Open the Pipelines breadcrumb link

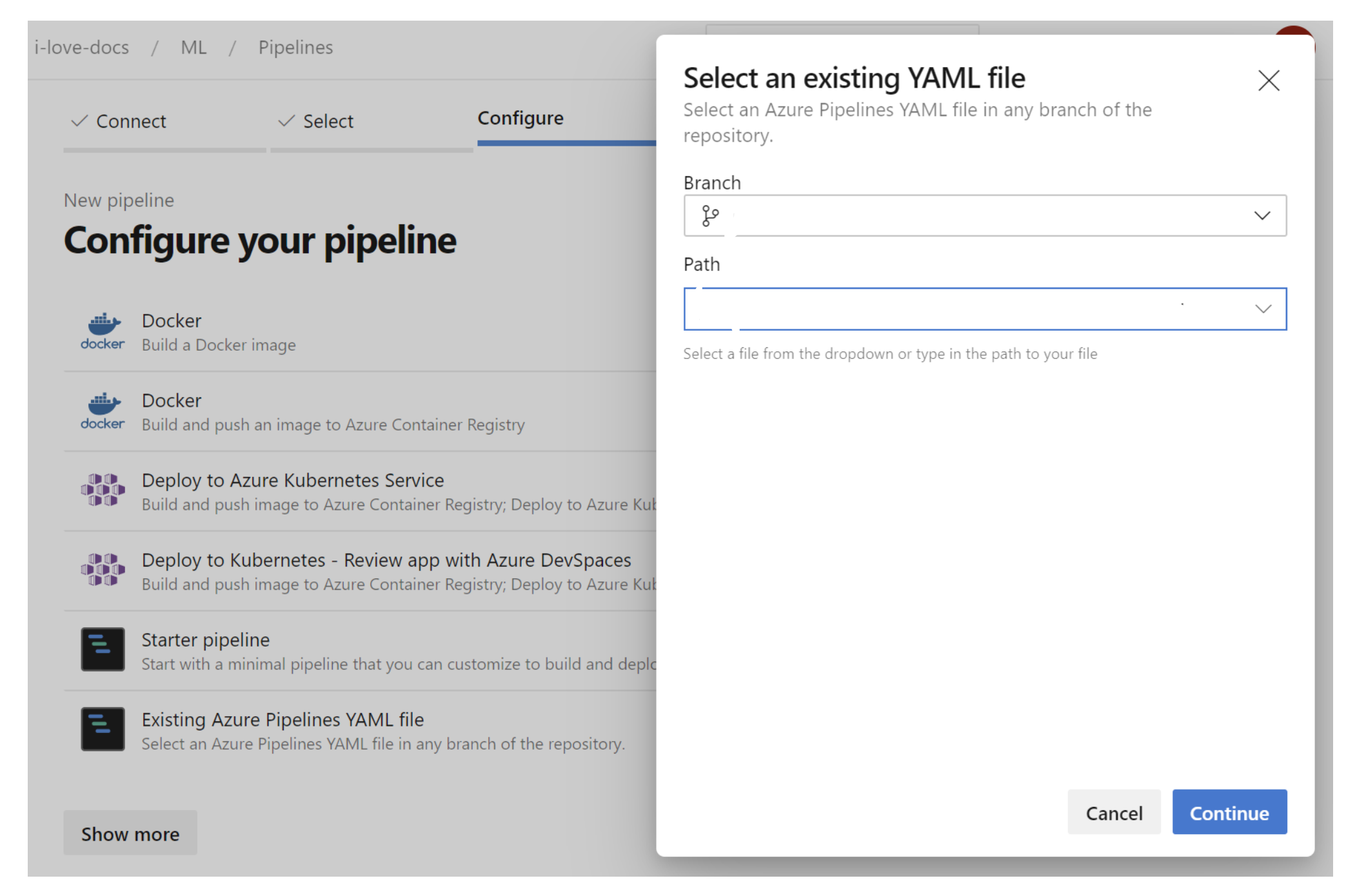tap(295, 48)
